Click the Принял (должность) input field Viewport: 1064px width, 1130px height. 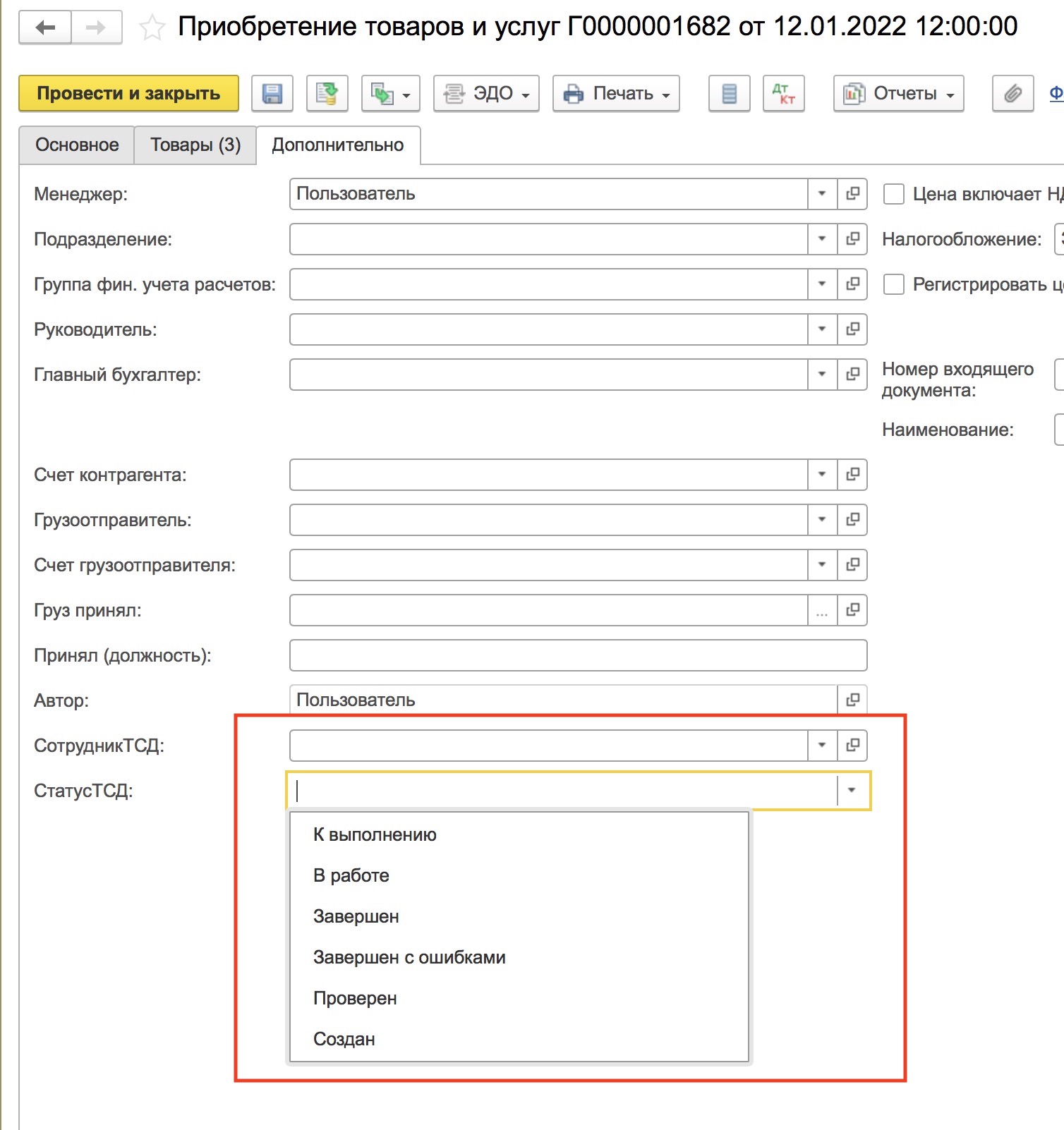click(578, 655)
